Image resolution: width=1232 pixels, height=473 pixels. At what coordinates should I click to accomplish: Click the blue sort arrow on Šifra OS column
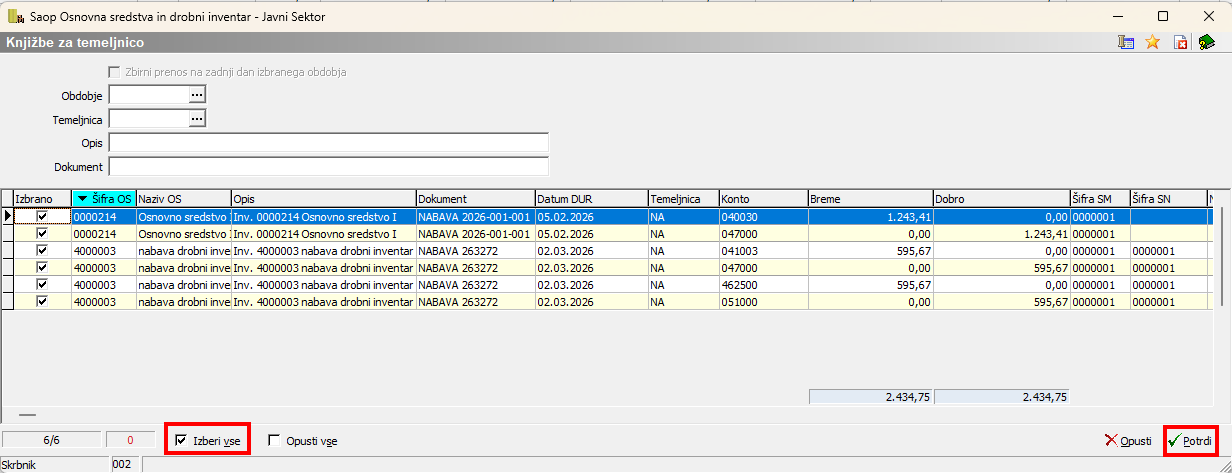[82, 198]
